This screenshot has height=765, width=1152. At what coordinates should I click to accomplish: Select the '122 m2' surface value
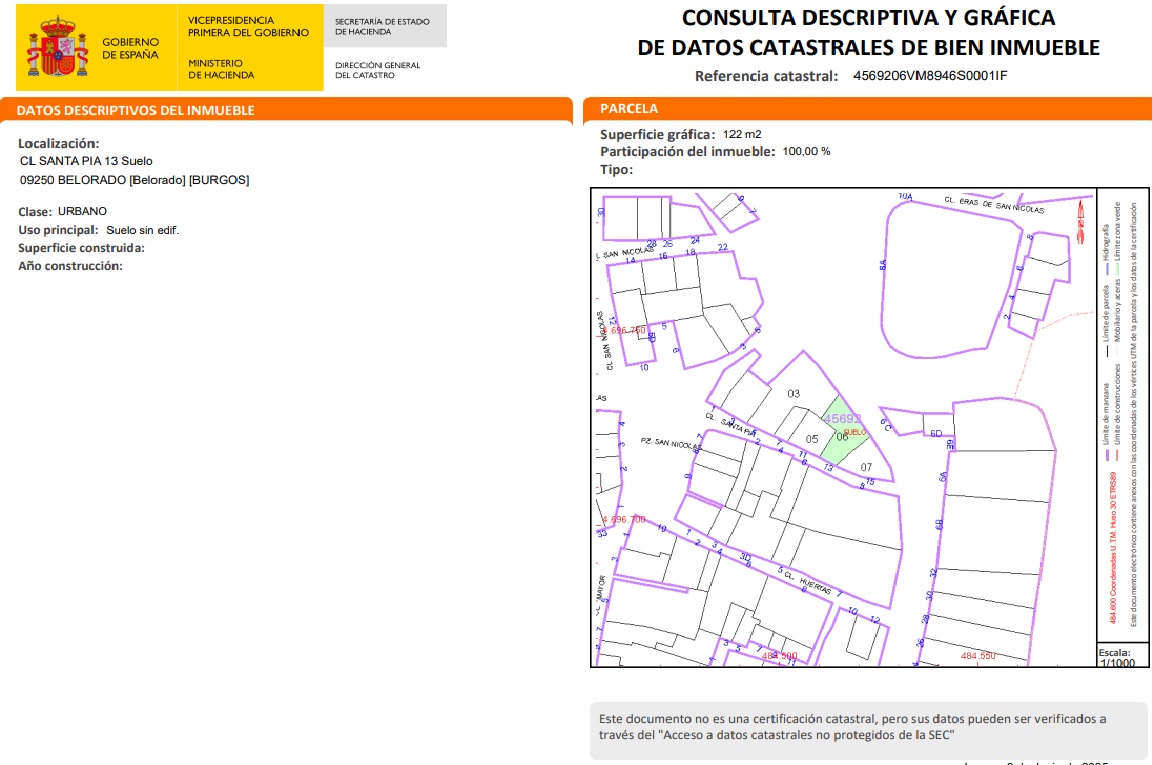(x=742, y=134)
